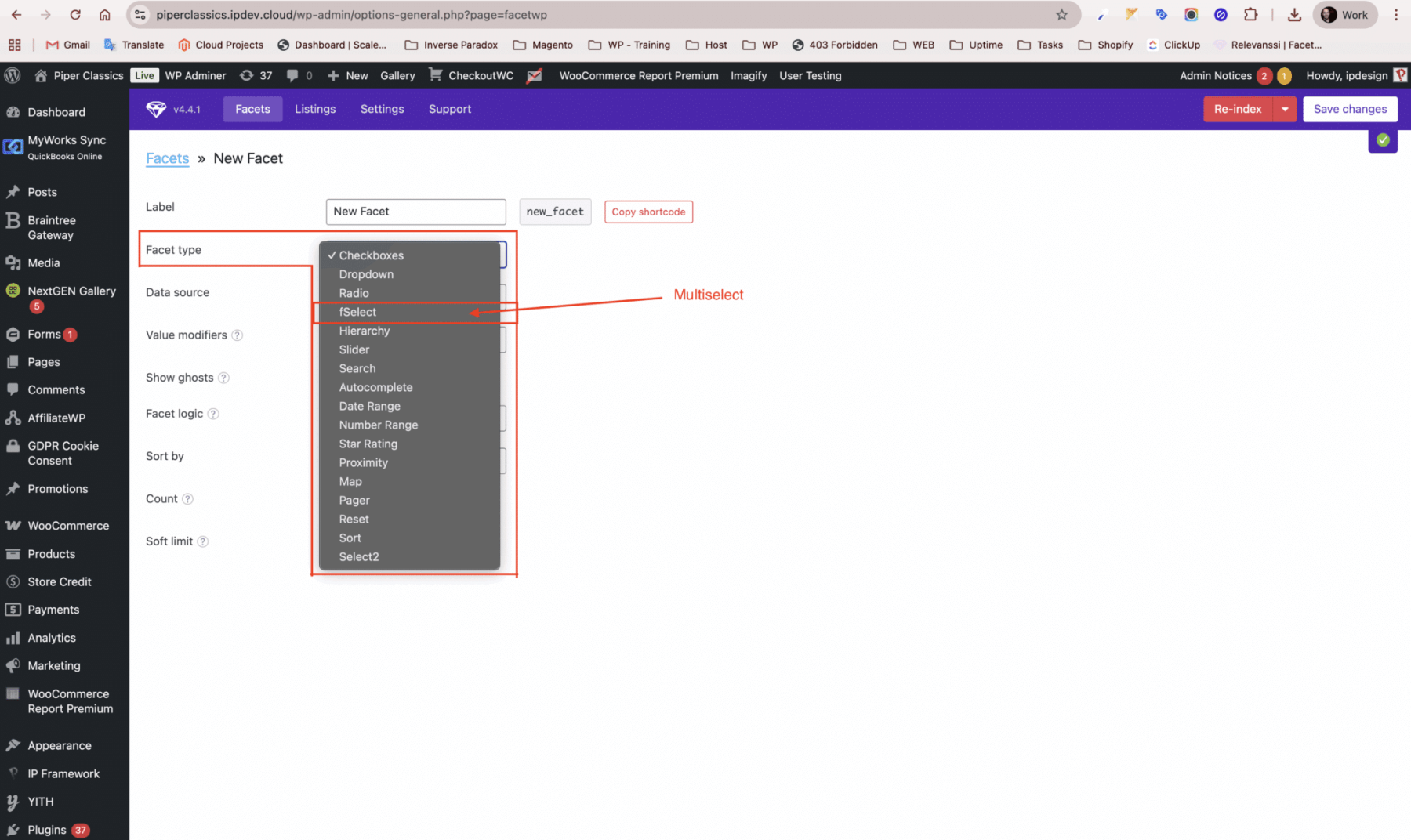Open the Settings tab
The height and width of the screenshot is (840, 1411).
point(382,109)
